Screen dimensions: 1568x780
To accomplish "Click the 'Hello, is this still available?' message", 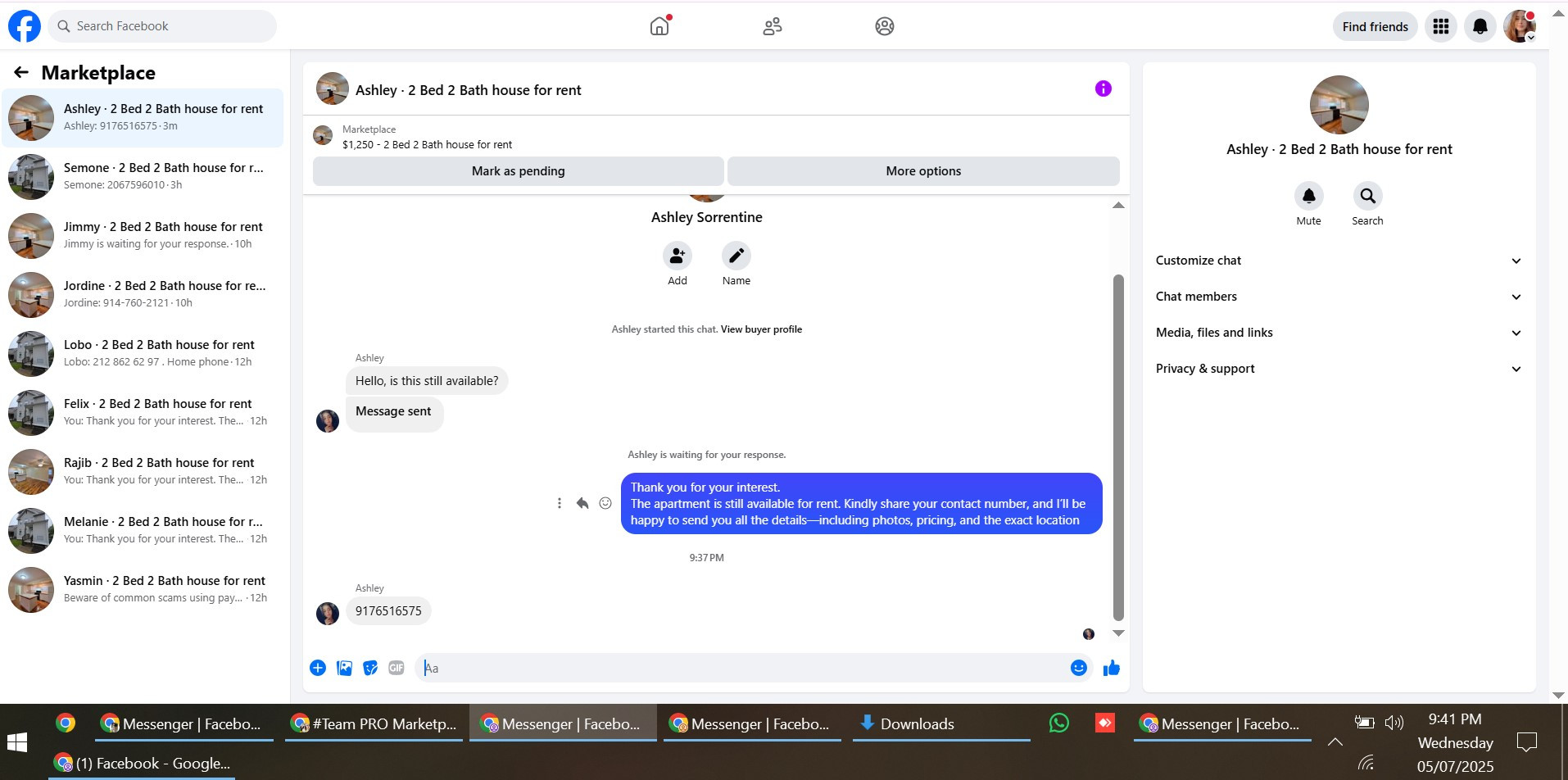I will click(x=427, y=381).
